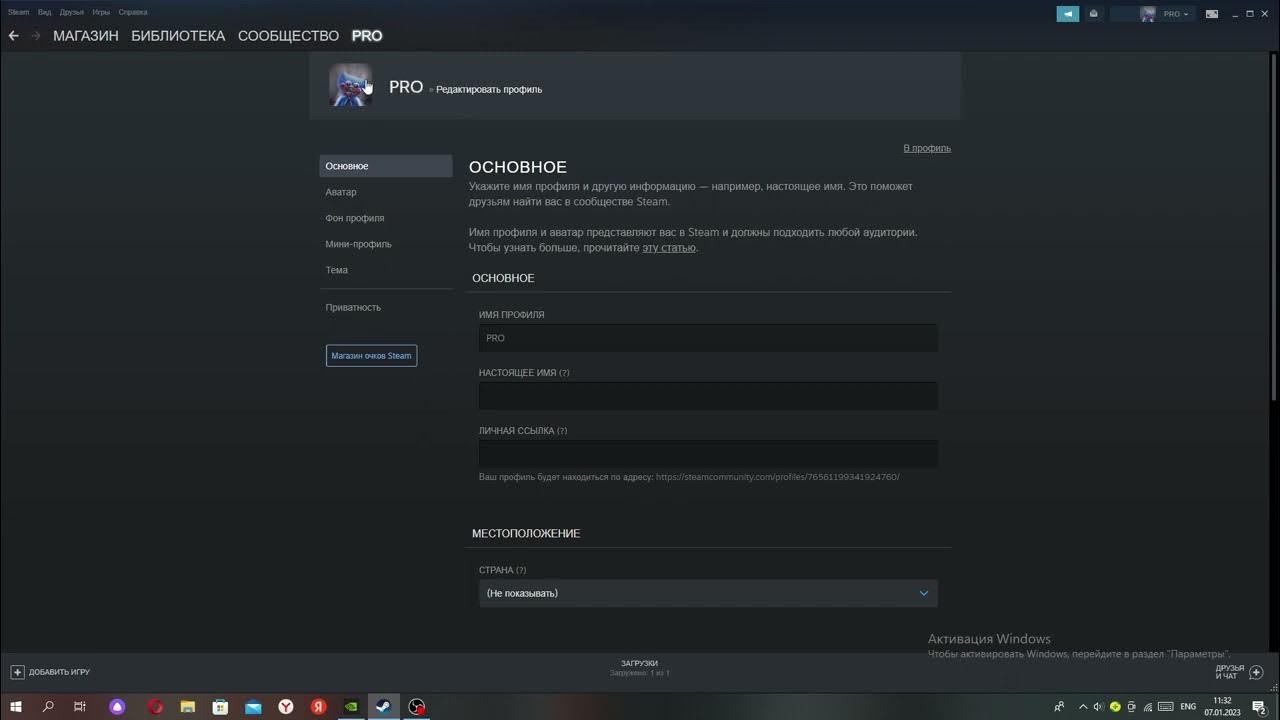1280x720 pixels.
Task: Click the Добавить игру button
Action: pos(51,672)
